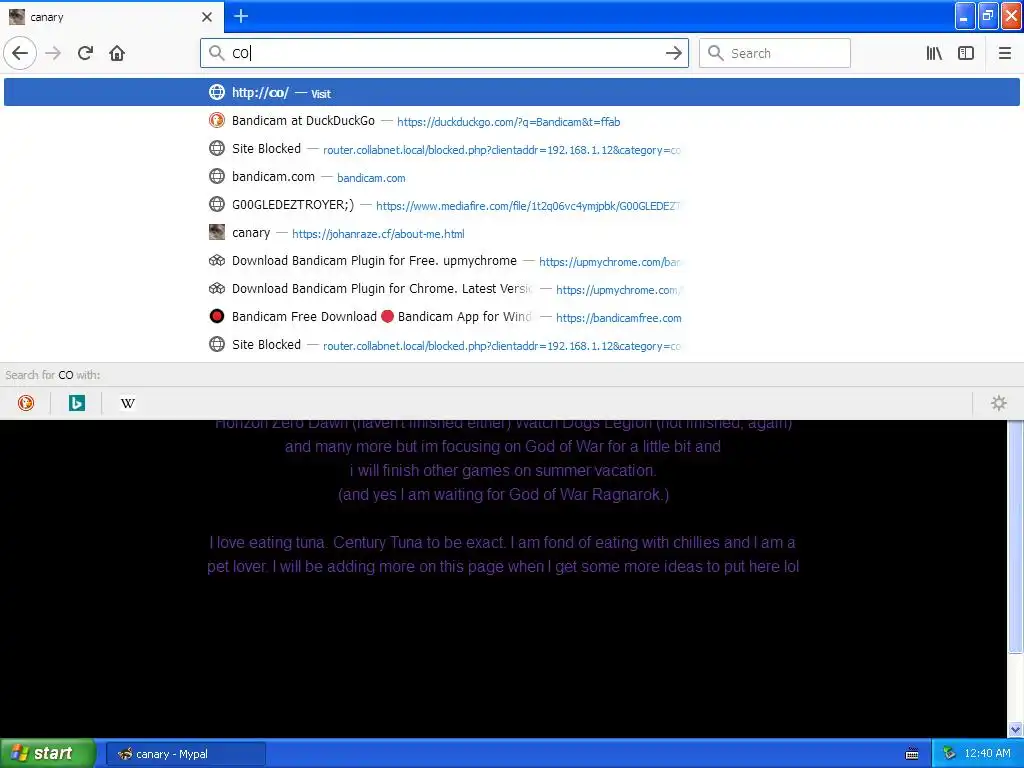This screenshot has width=1024, height=768.
Task: Click in the address bar field
Action: (x=444, y=53)
